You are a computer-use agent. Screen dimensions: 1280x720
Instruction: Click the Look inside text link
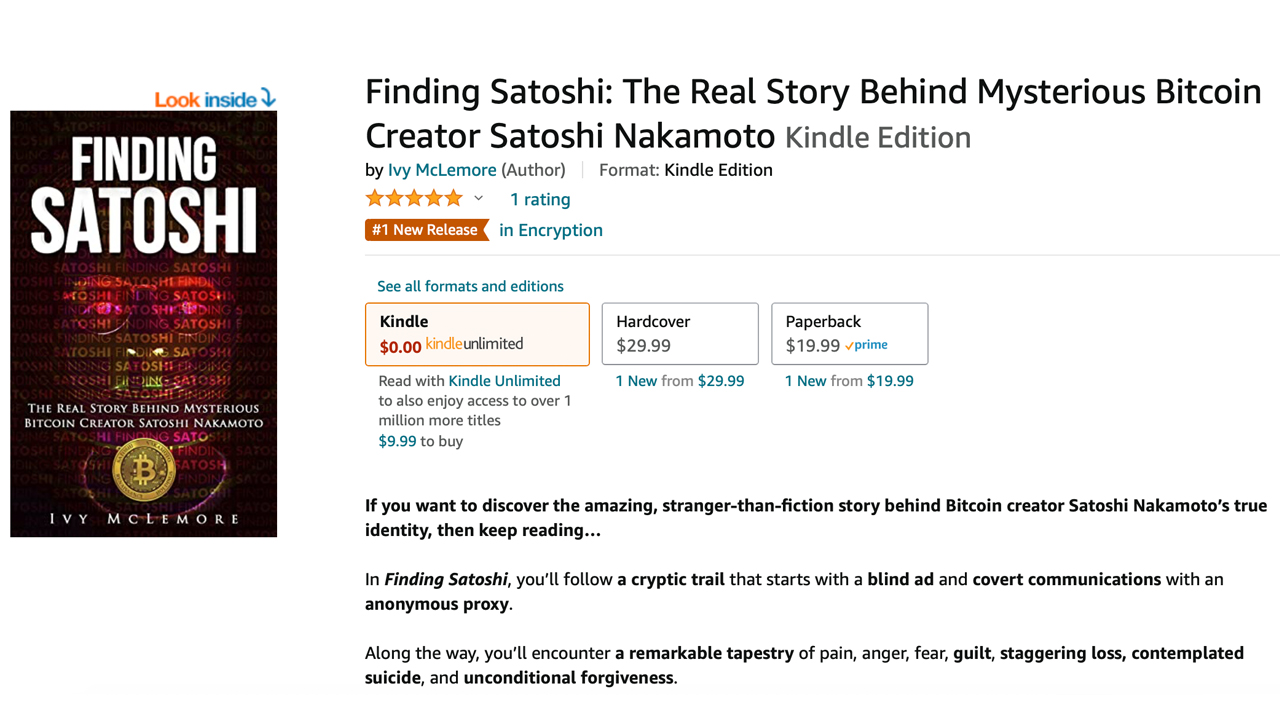pyautogui.click(x=203, y=99)
